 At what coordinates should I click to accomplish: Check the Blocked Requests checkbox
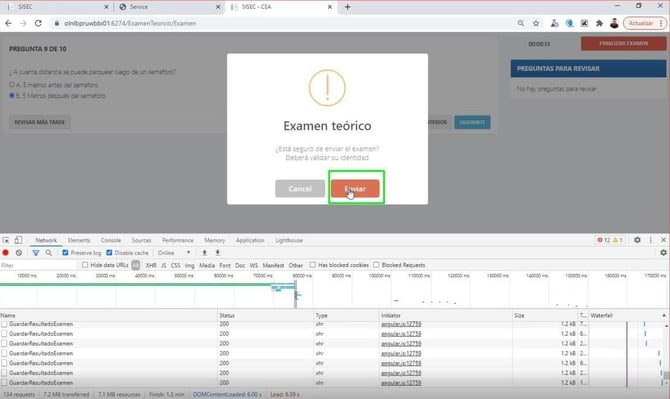click(x=376, y=265)
